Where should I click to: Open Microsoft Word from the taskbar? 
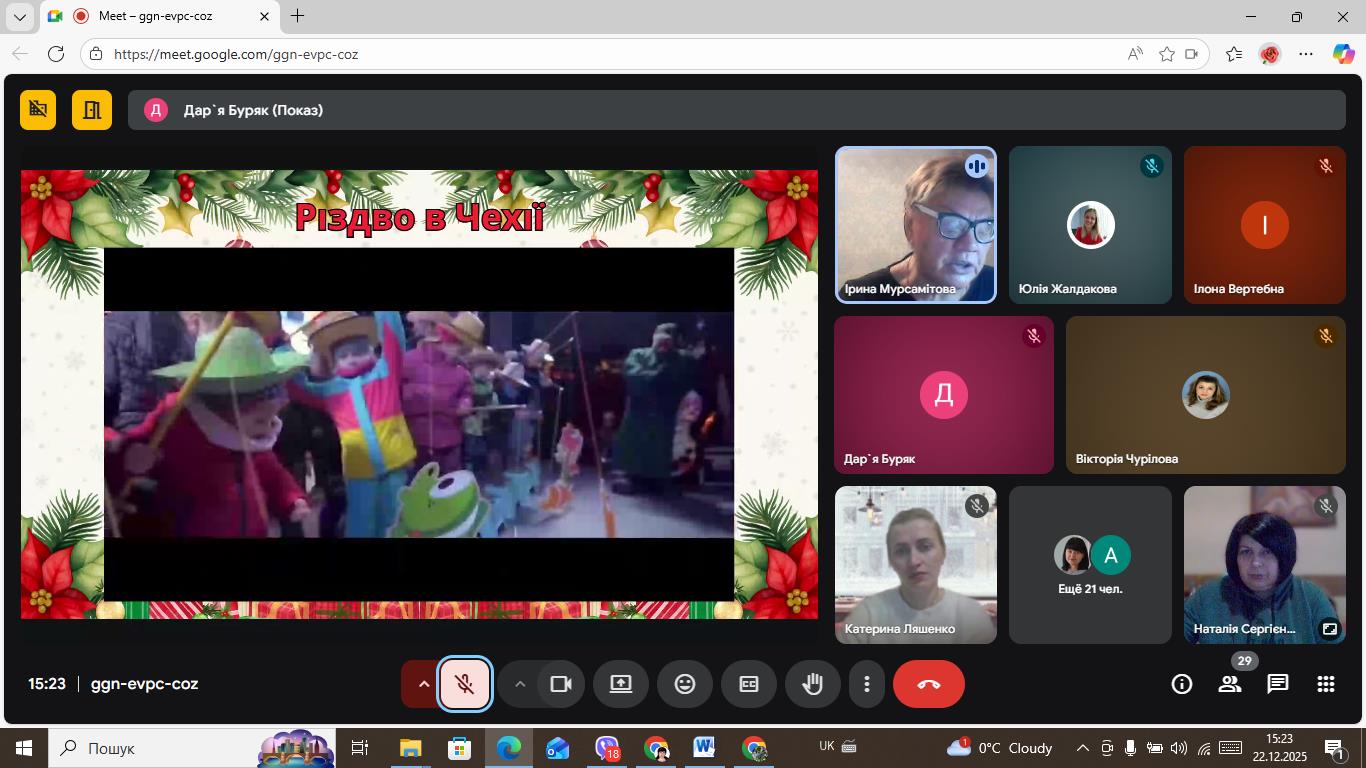(704, 748)
